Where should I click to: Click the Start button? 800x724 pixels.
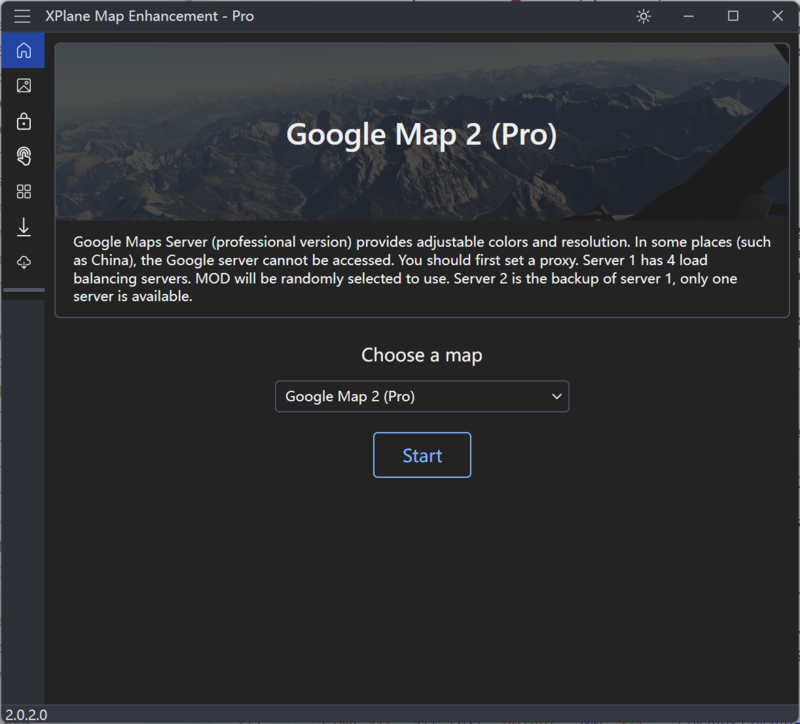tap(422, 455)
